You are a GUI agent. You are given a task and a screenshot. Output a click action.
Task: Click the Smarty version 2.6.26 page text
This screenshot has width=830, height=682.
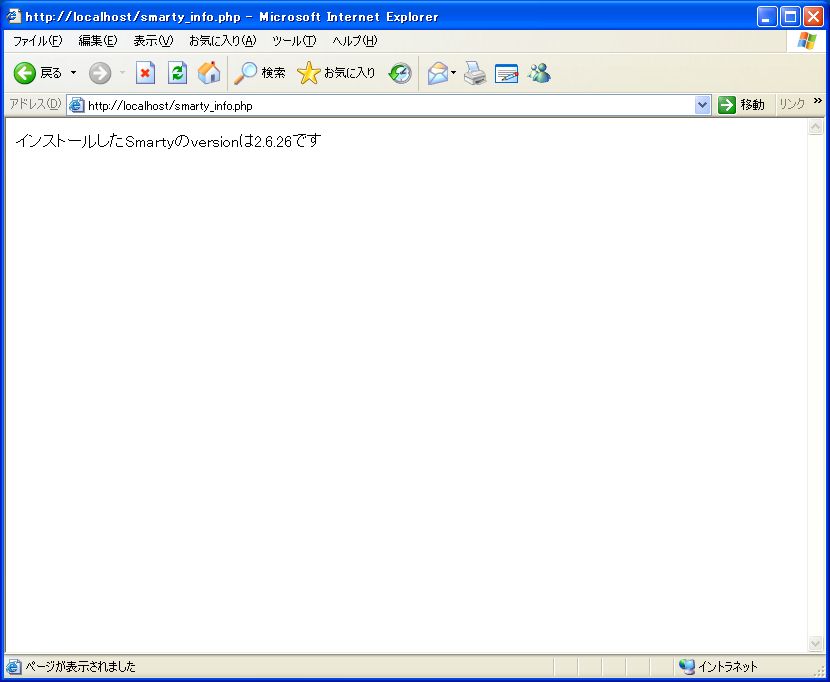[168, 141]
